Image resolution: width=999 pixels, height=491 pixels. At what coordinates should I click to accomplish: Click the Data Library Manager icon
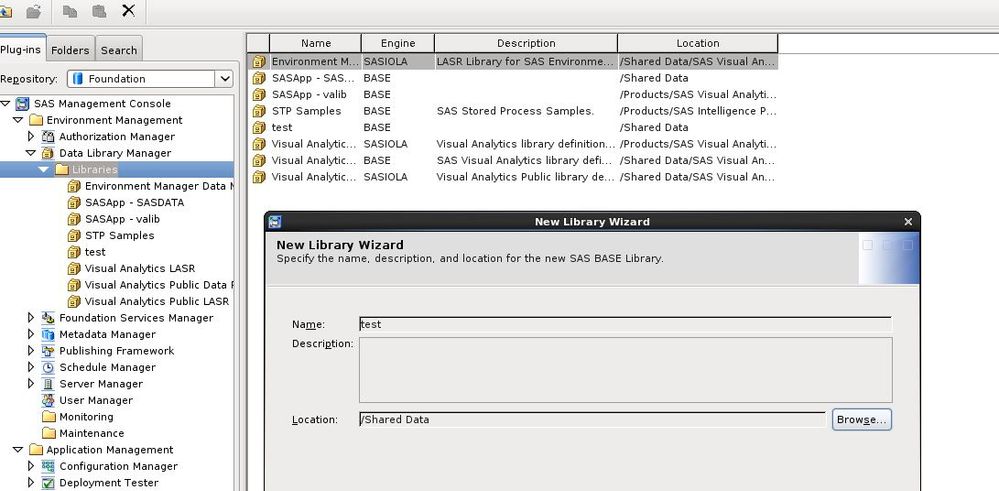pos(48,153)
